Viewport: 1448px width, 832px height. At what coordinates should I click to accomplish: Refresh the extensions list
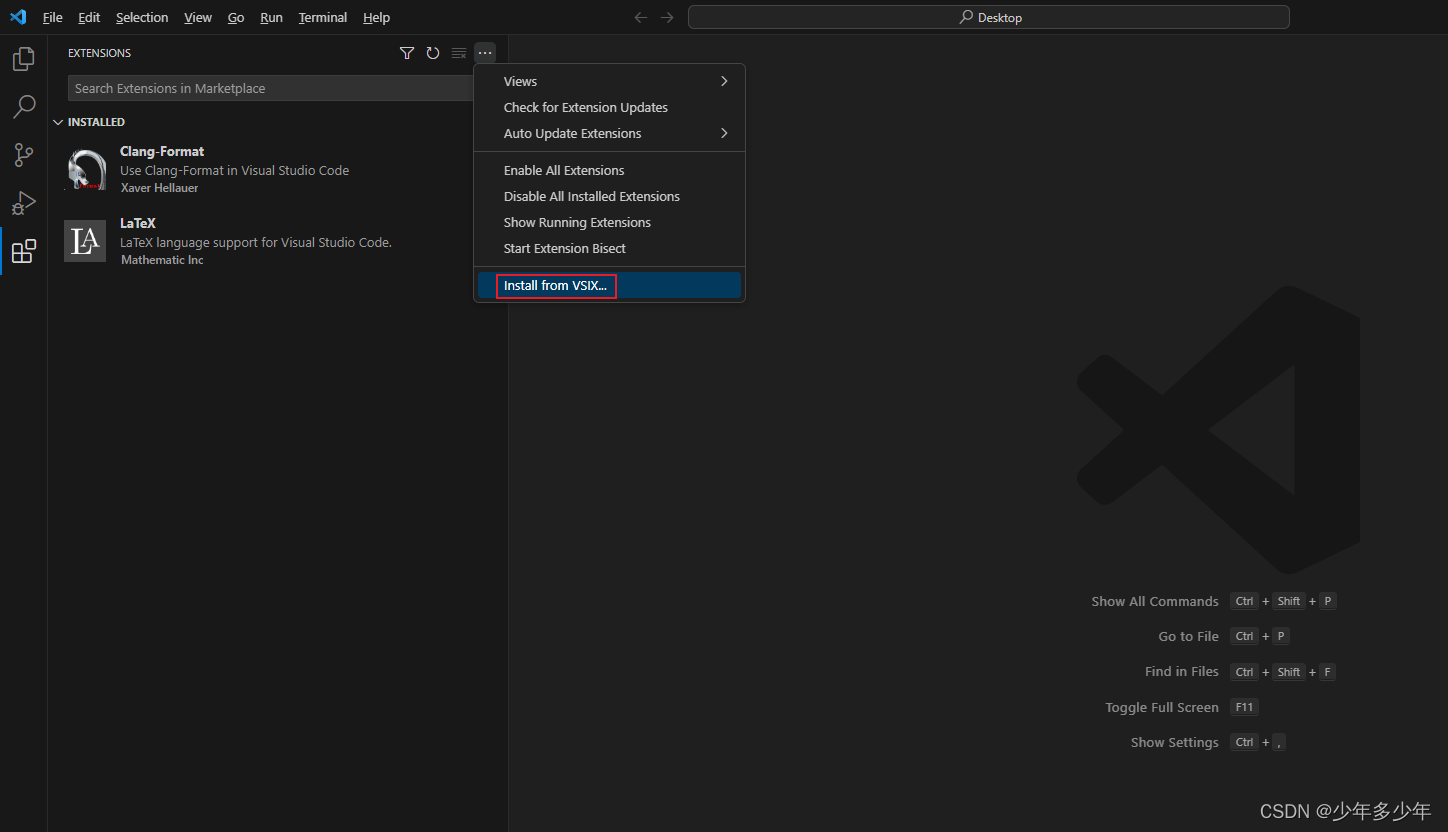click(433, 53)
